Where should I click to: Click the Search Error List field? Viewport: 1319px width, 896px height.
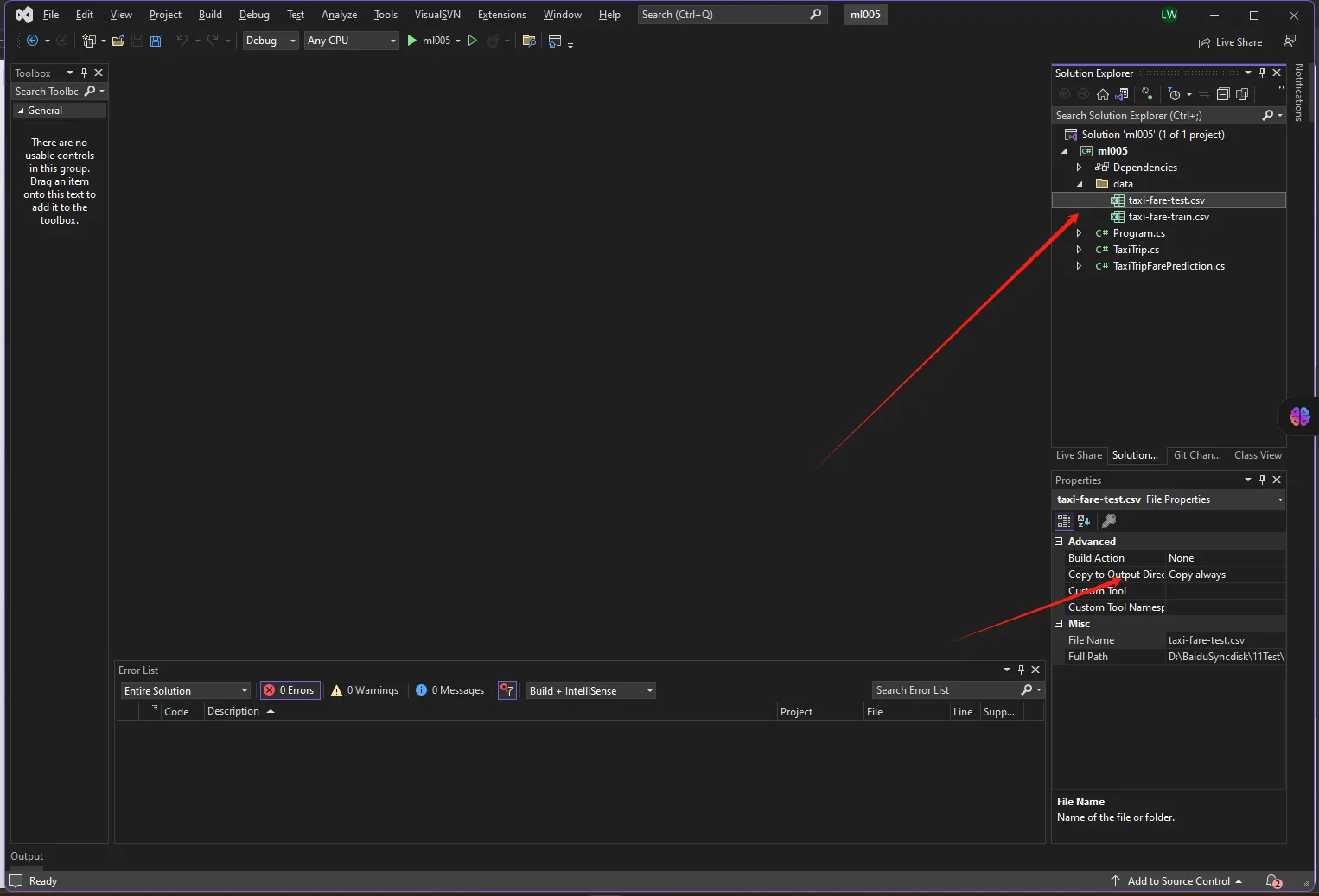(946, 690)
